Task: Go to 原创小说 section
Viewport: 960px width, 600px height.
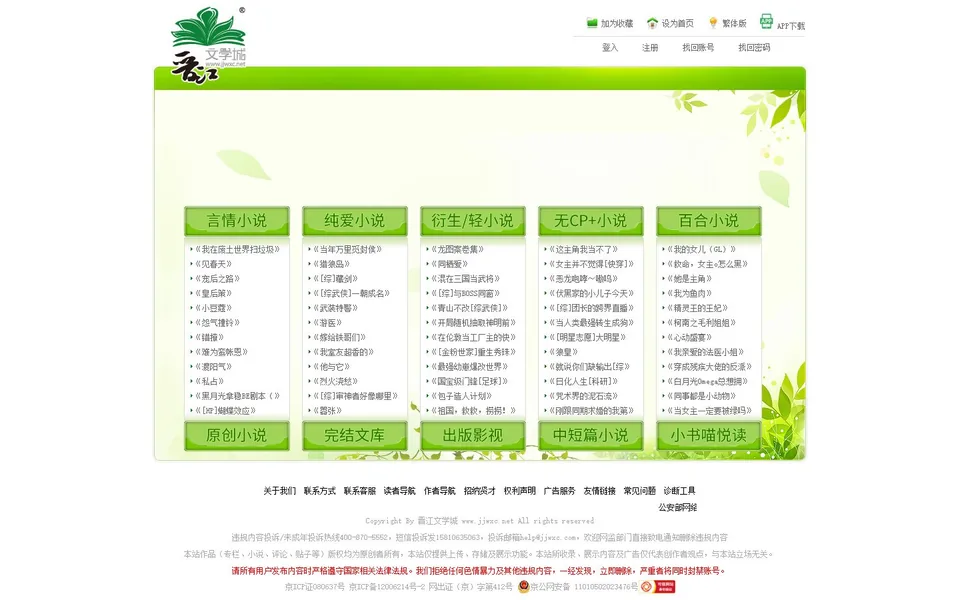Action: point(237,435)
